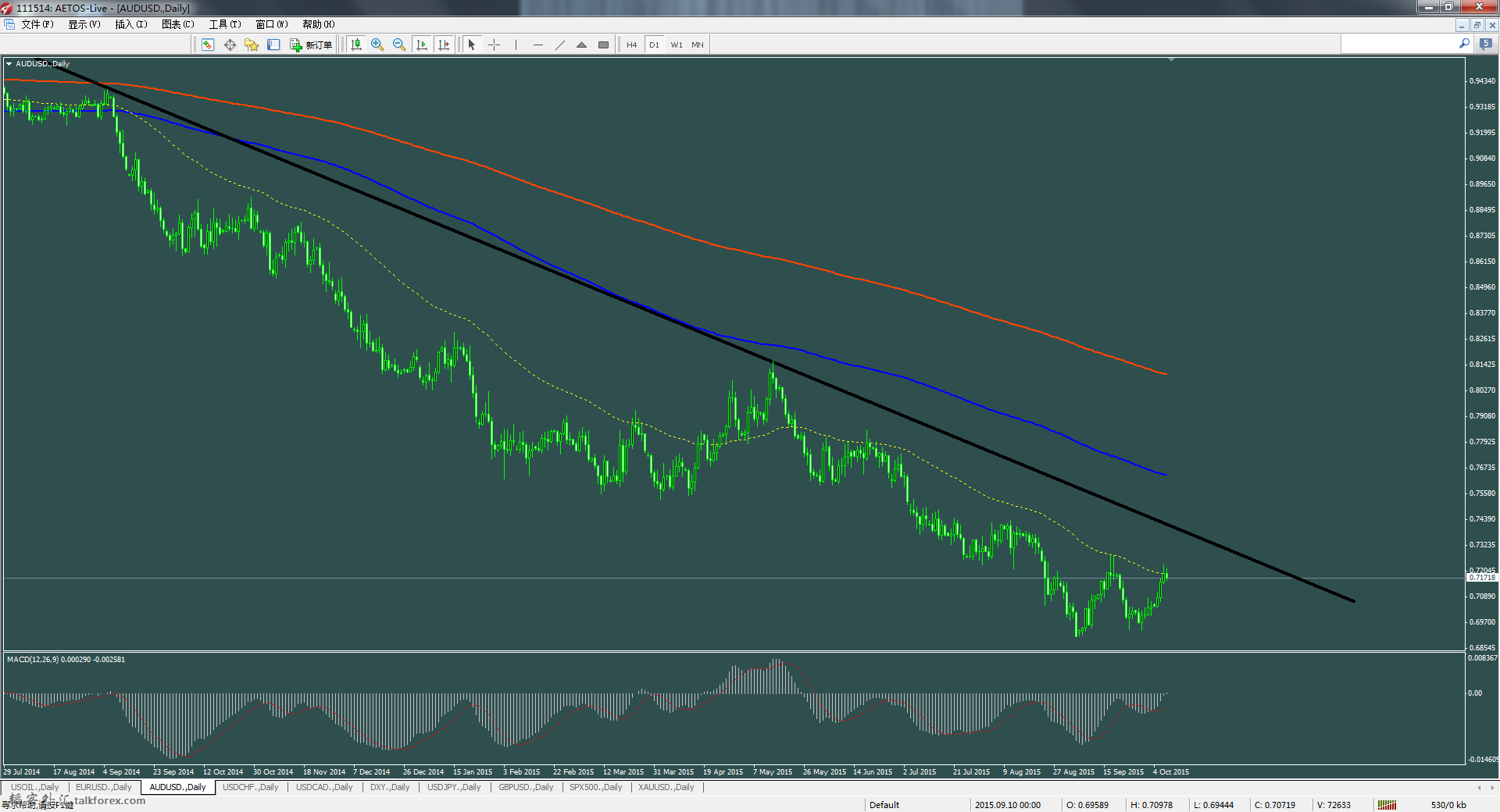Select the trendline drawing tool
Image resolution: width=1500 pixels, height=812 pixels.
pos(559,45)
